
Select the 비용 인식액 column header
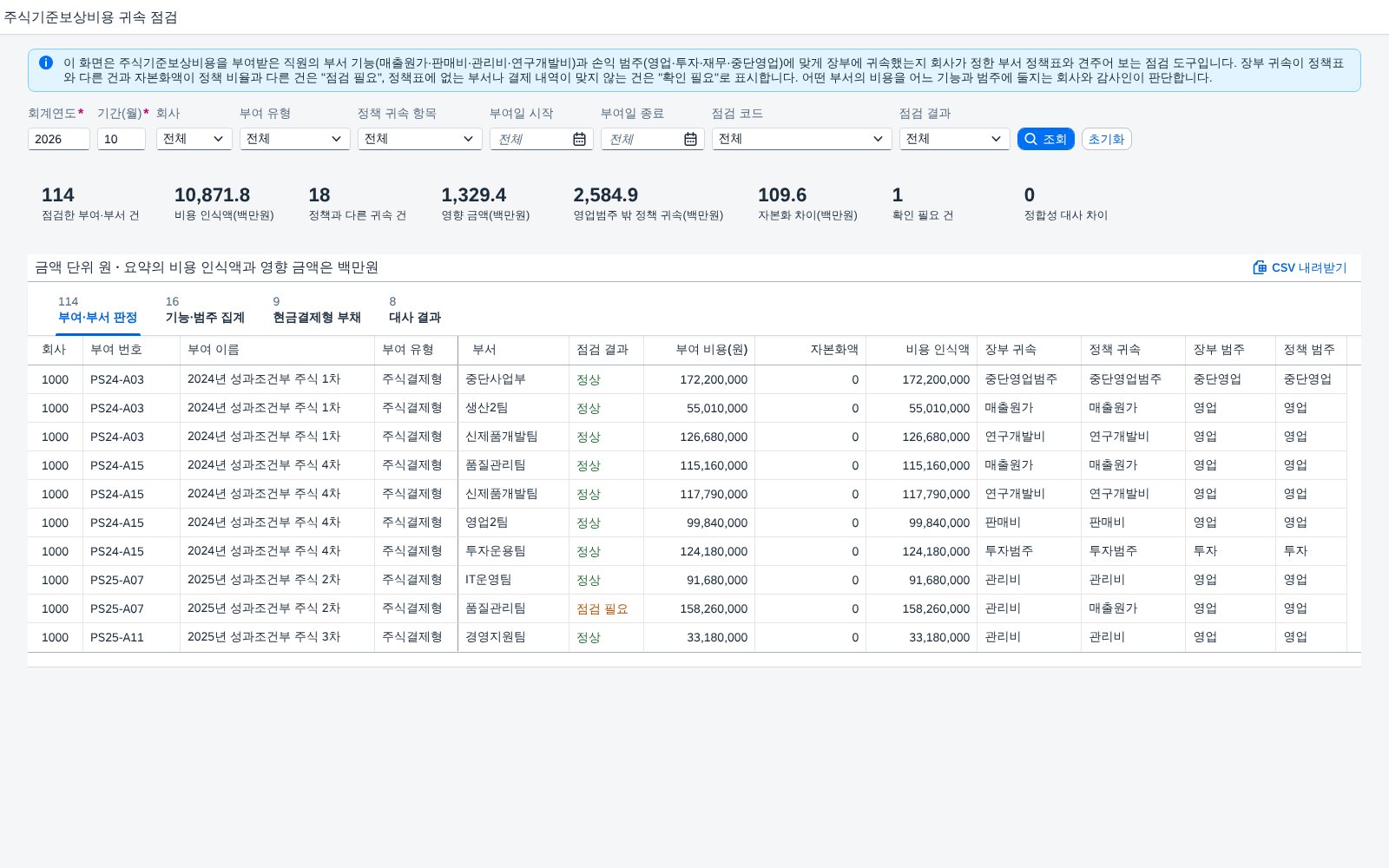(922, 350)
